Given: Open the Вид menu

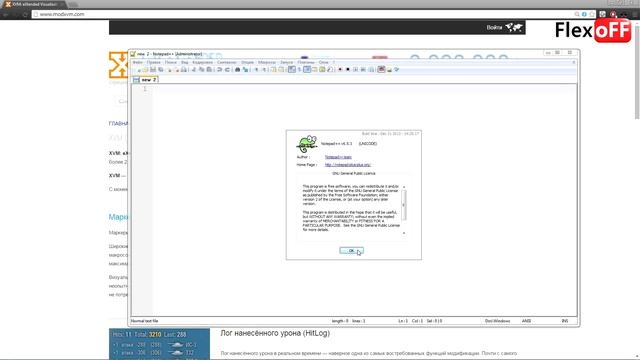Looking at the screenshot, I should [x=184, y=62].
